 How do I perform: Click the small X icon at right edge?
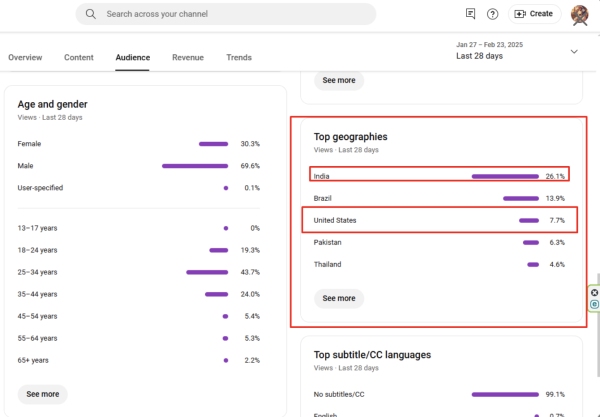point(594,292)
